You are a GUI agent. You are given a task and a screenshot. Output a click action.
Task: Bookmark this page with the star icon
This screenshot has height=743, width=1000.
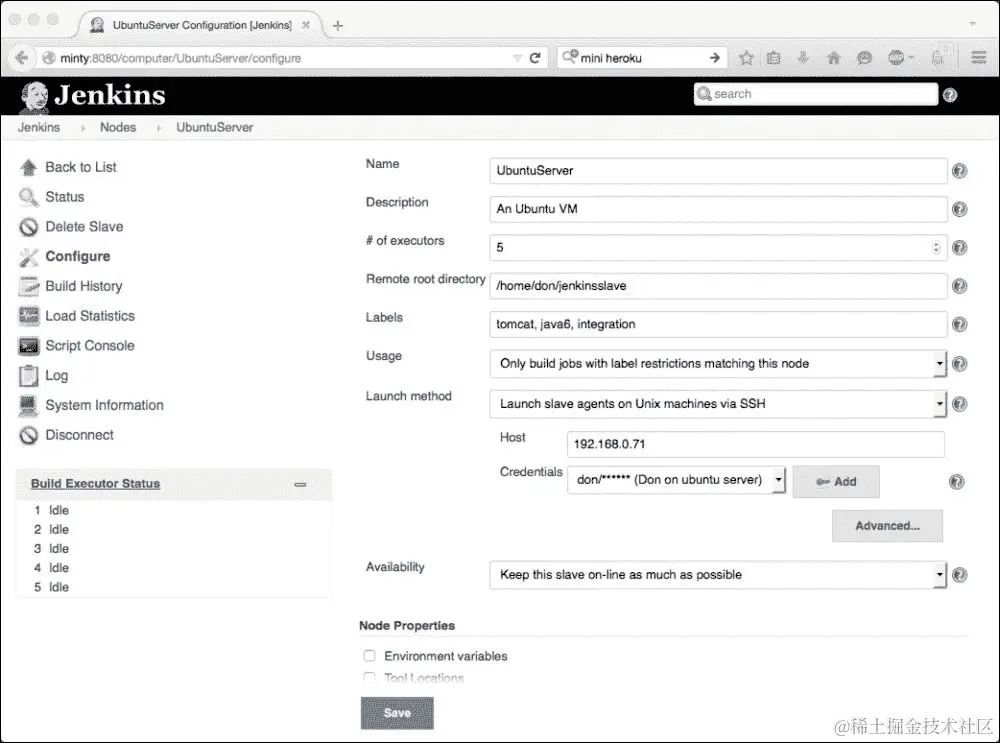(x=746, y=58)
